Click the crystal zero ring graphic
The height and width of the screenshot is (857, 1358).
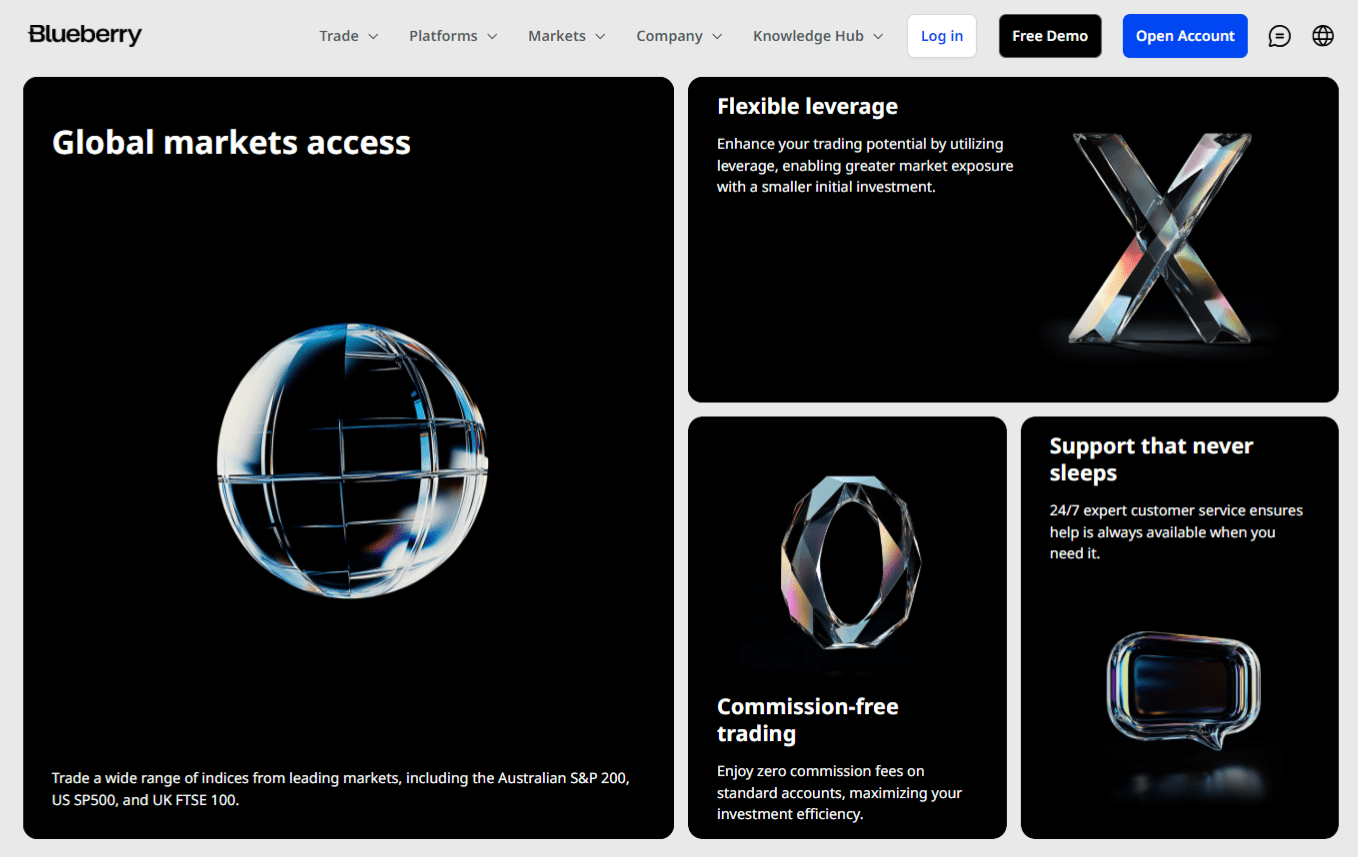(850, 562)
